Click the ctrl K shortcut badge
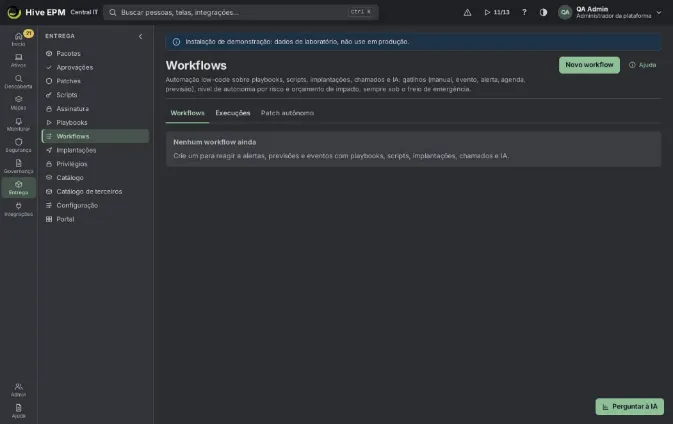673x424 pixels. pos(361,12)
